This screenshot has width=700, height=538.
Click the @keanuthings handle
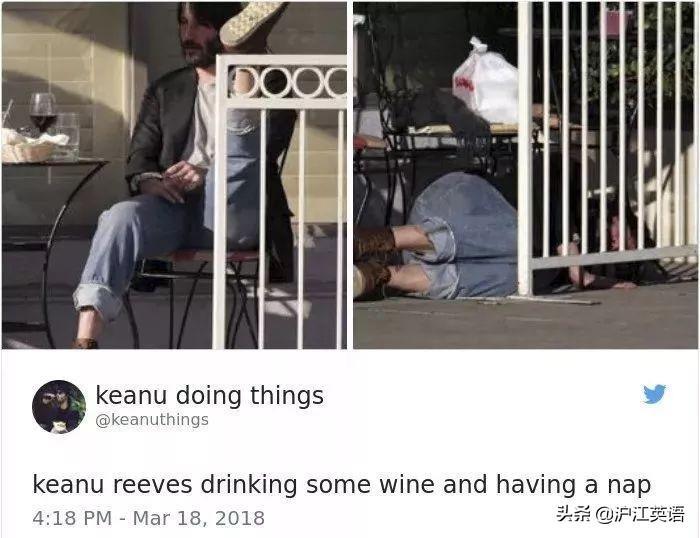152,420
